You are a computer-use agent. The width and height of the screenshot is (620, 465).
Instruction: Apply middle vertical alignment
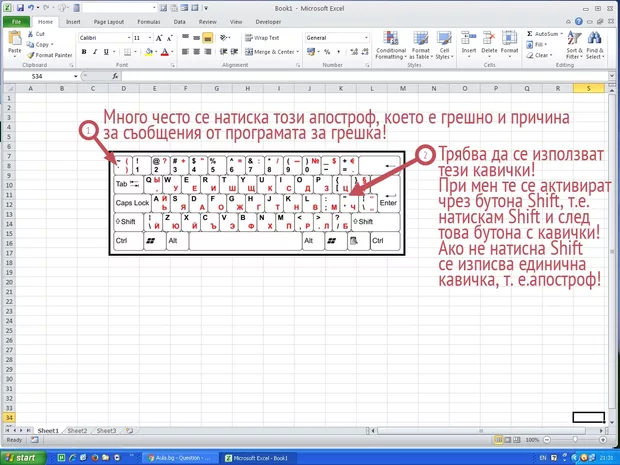click(197, 38)
